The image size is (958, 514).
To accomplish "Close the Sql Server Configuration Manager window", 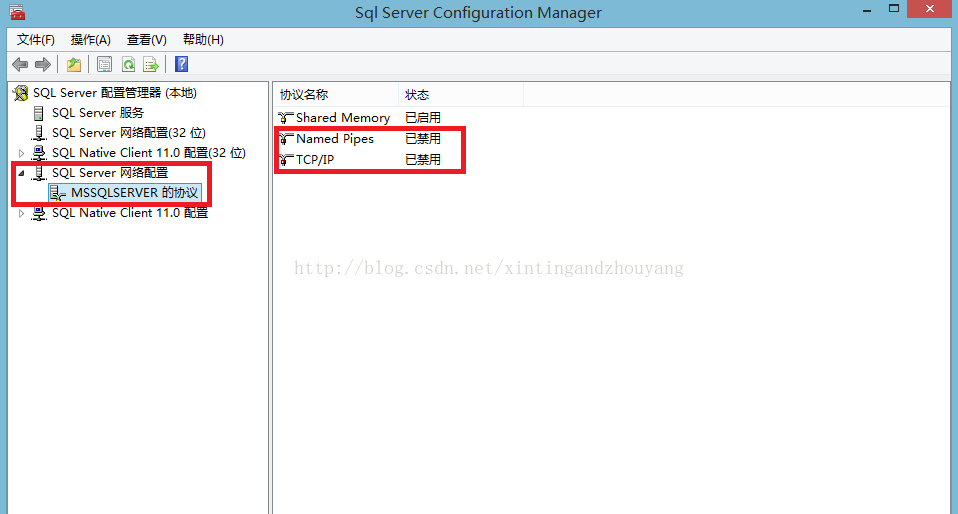I will coord(929,9).
